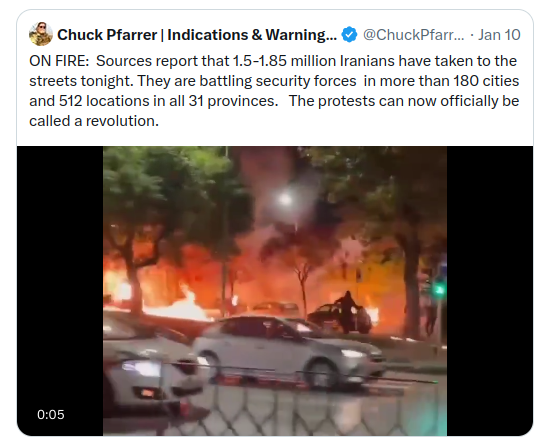
Task: Click the person beside the dark car
Action: pyautogui.click(x=346, y=312)
